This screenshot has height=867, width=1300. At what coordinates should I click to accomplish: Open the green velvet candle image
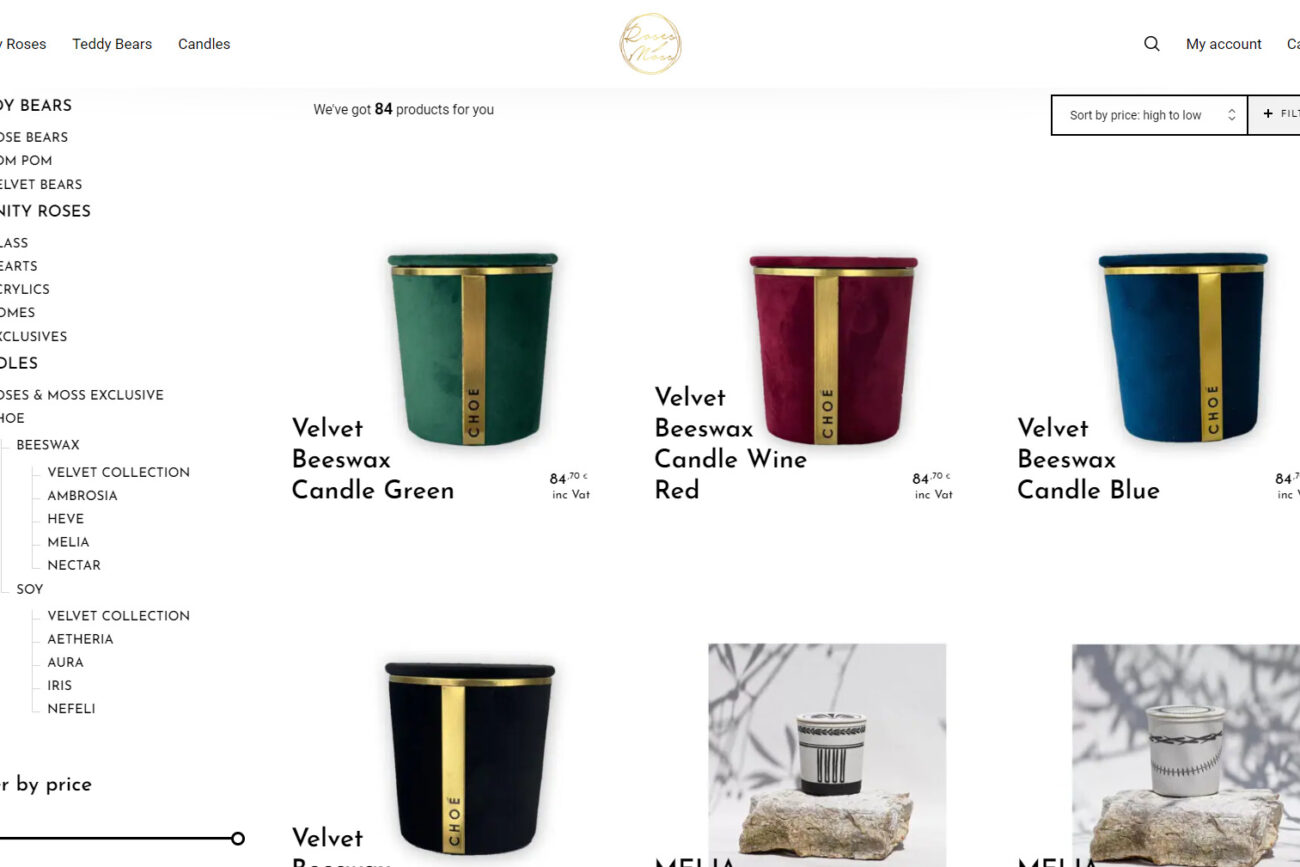(x=472, y=347)
